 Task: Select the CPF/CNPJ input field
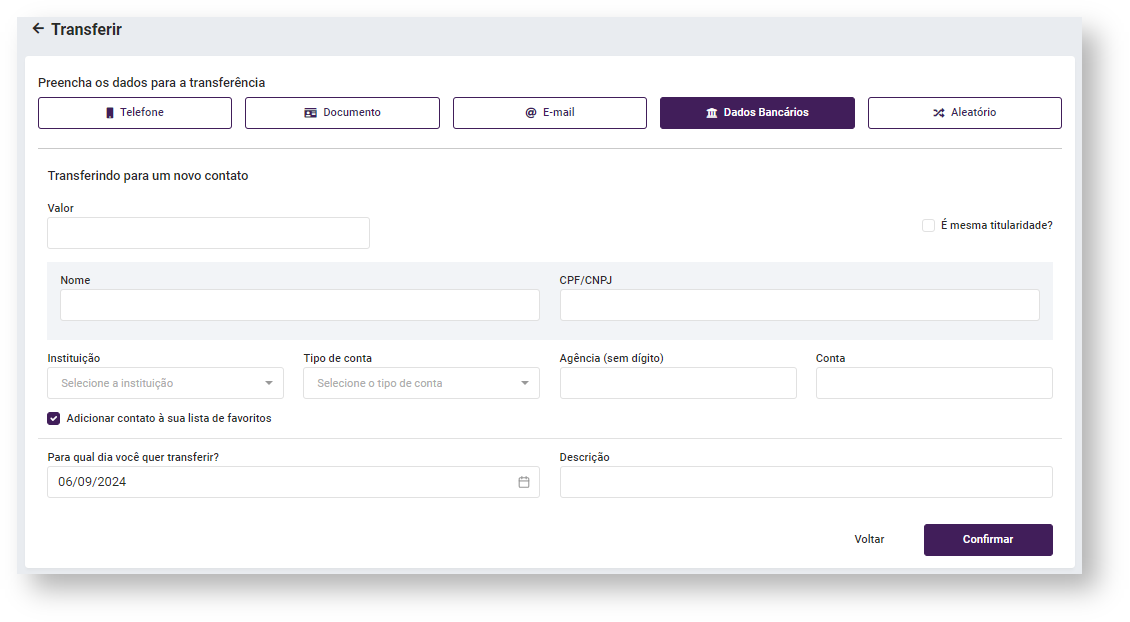799,305
